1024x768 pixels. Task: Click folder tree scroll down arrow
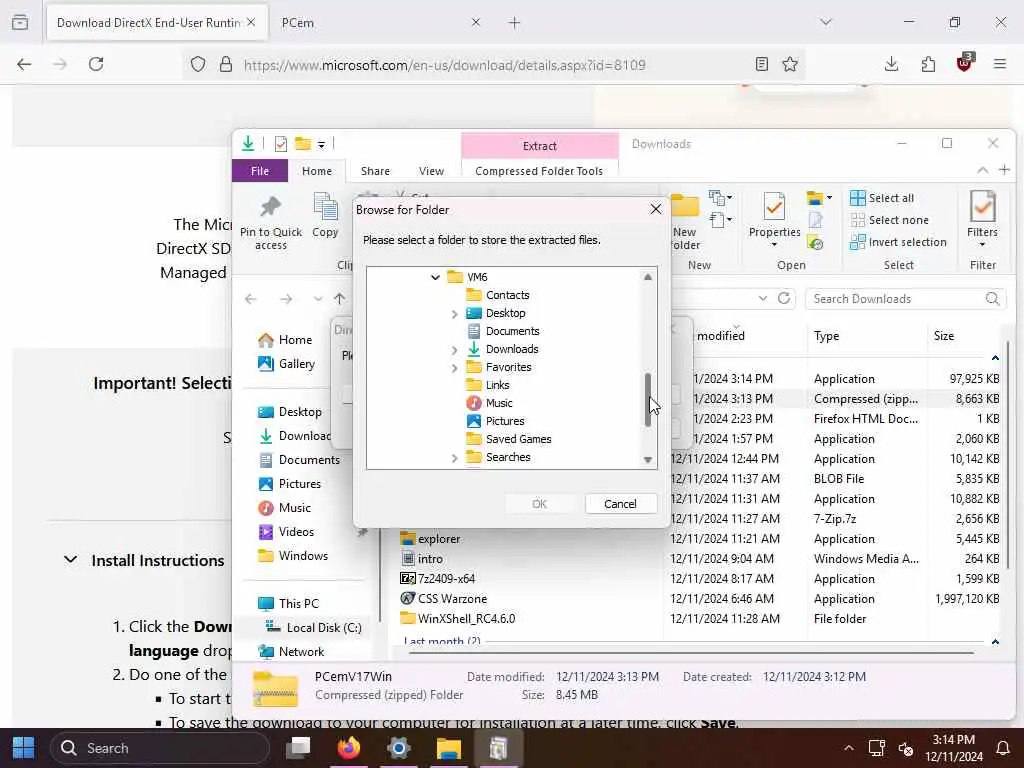click(647, 460)
